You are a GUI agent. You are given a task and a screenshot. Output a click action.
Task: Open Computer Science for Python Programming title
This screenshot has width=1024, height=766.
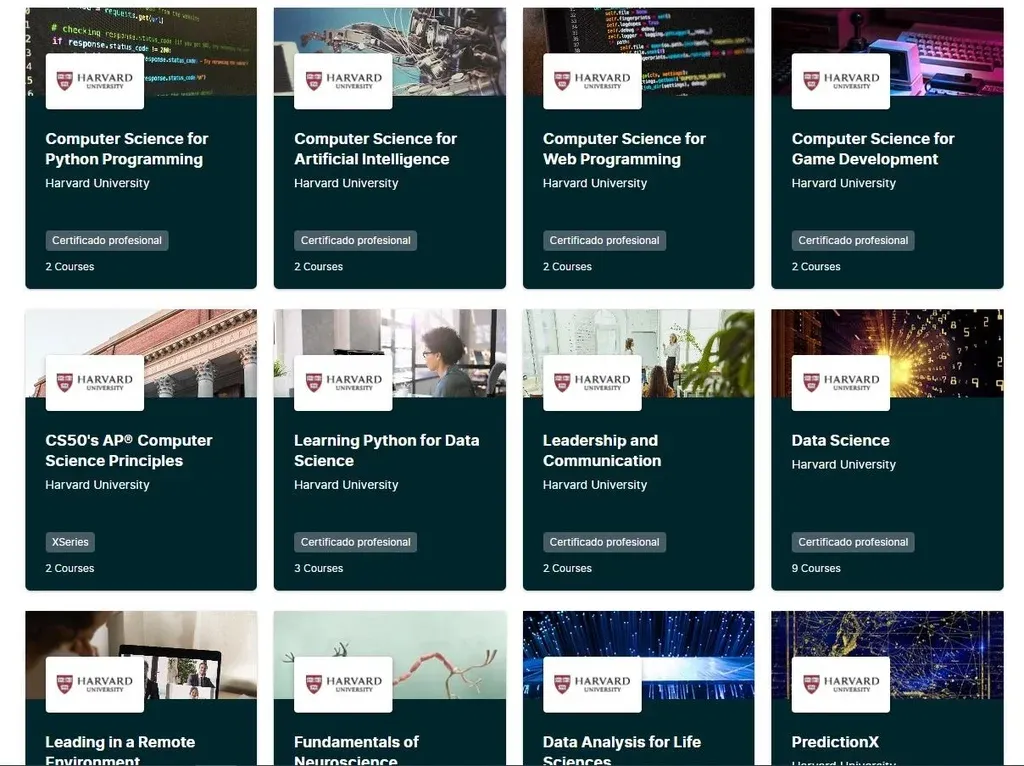127,149
